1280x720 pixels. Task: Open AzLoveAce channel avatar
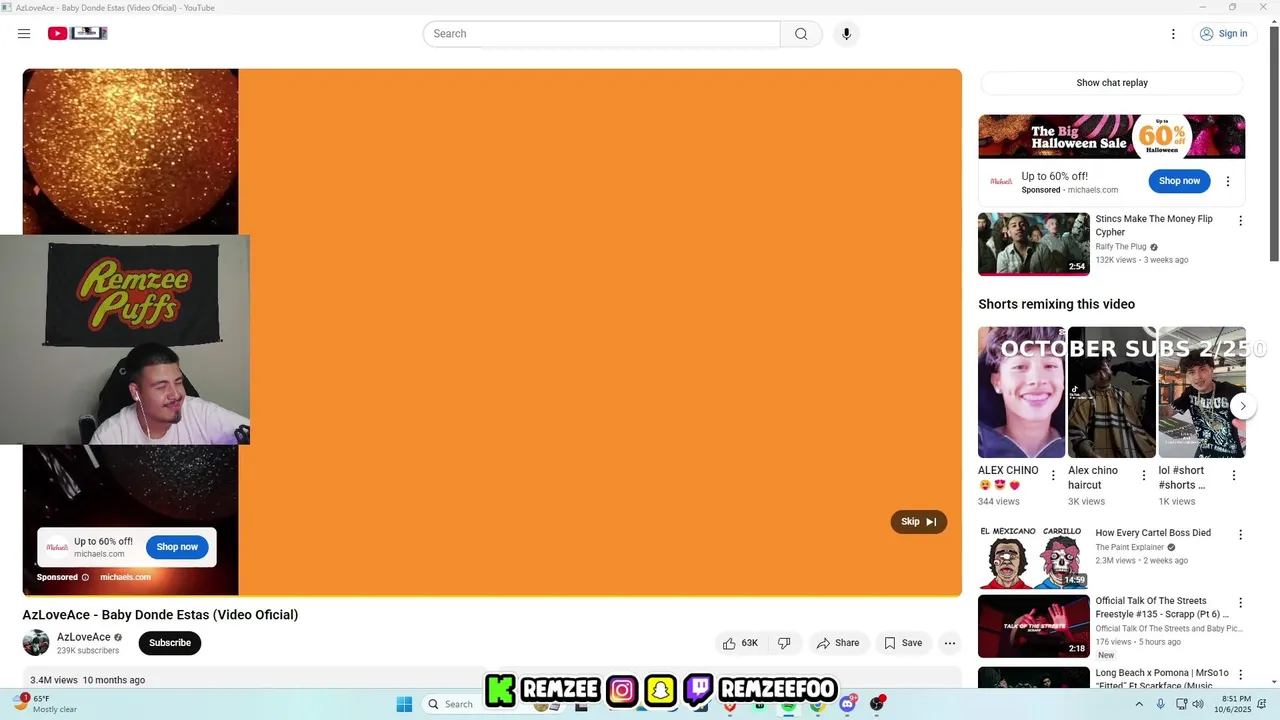[x=36, y=643]
